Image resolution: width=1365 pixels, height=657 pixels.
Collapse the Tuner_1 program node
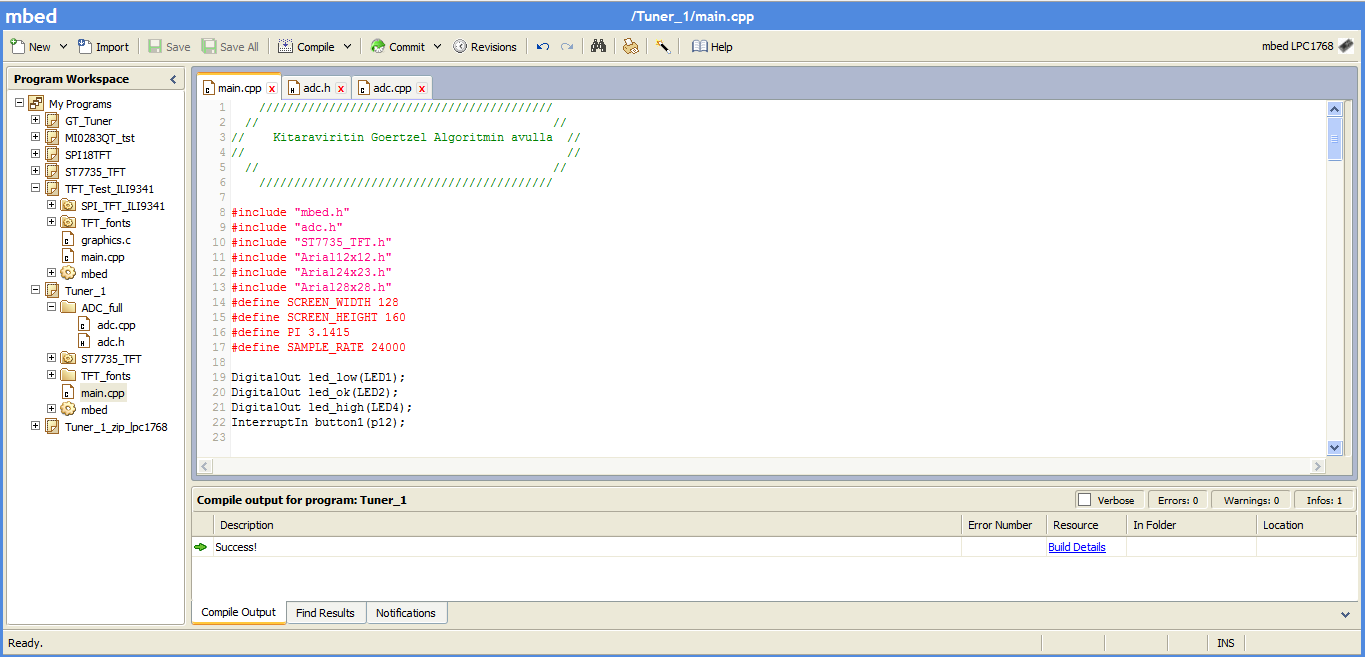pos(36,290)
